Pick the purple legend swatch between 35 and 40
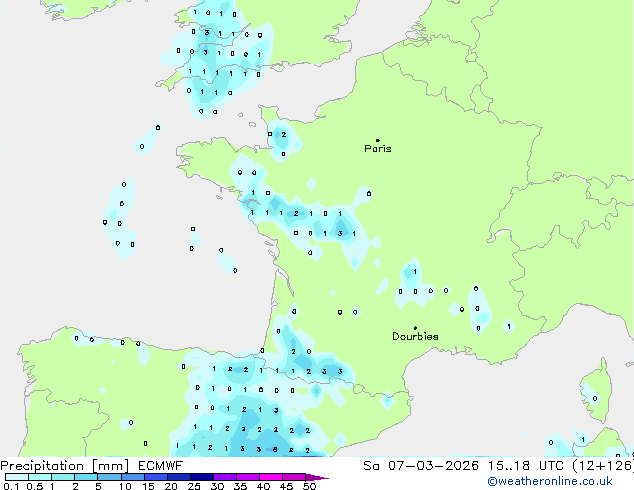 (252, 477)
